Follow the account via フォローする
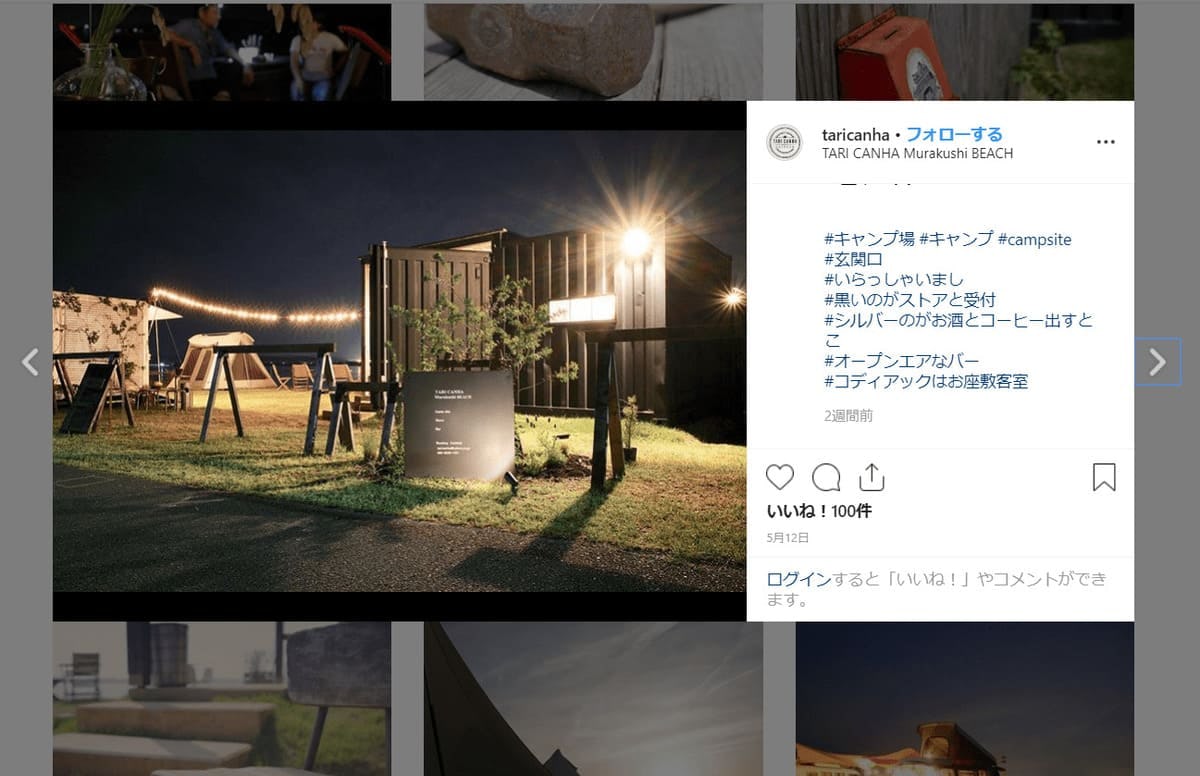This screenshot has width=1200, height=776. 954,134
